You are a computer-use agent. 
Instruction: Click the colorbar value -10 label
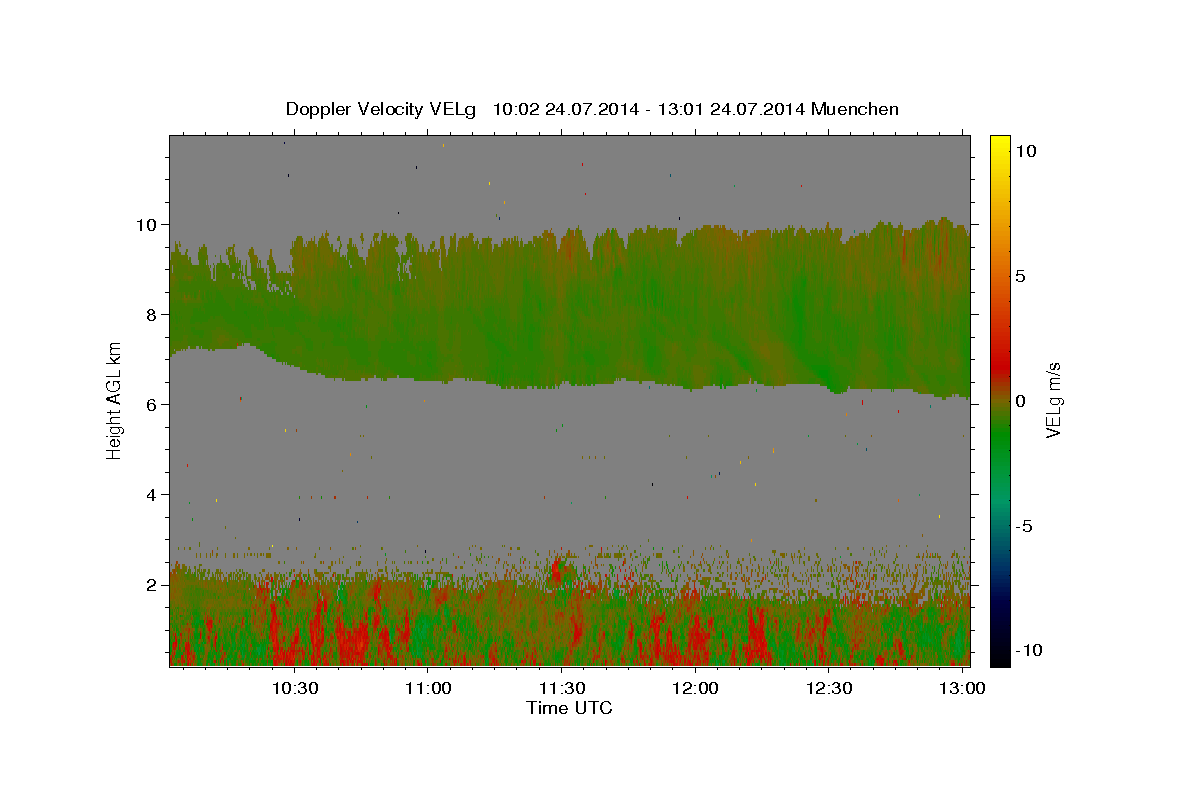click(1029, 650)
